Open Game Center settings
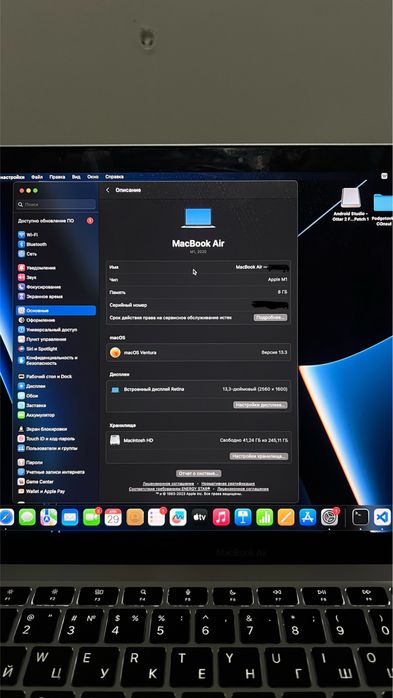This screenshot has width=393, height=698. 56,482
